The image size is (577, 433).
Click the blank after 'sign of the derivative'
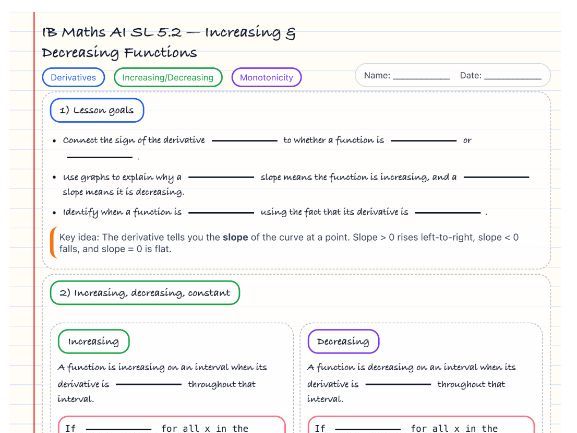click(244, 140)
